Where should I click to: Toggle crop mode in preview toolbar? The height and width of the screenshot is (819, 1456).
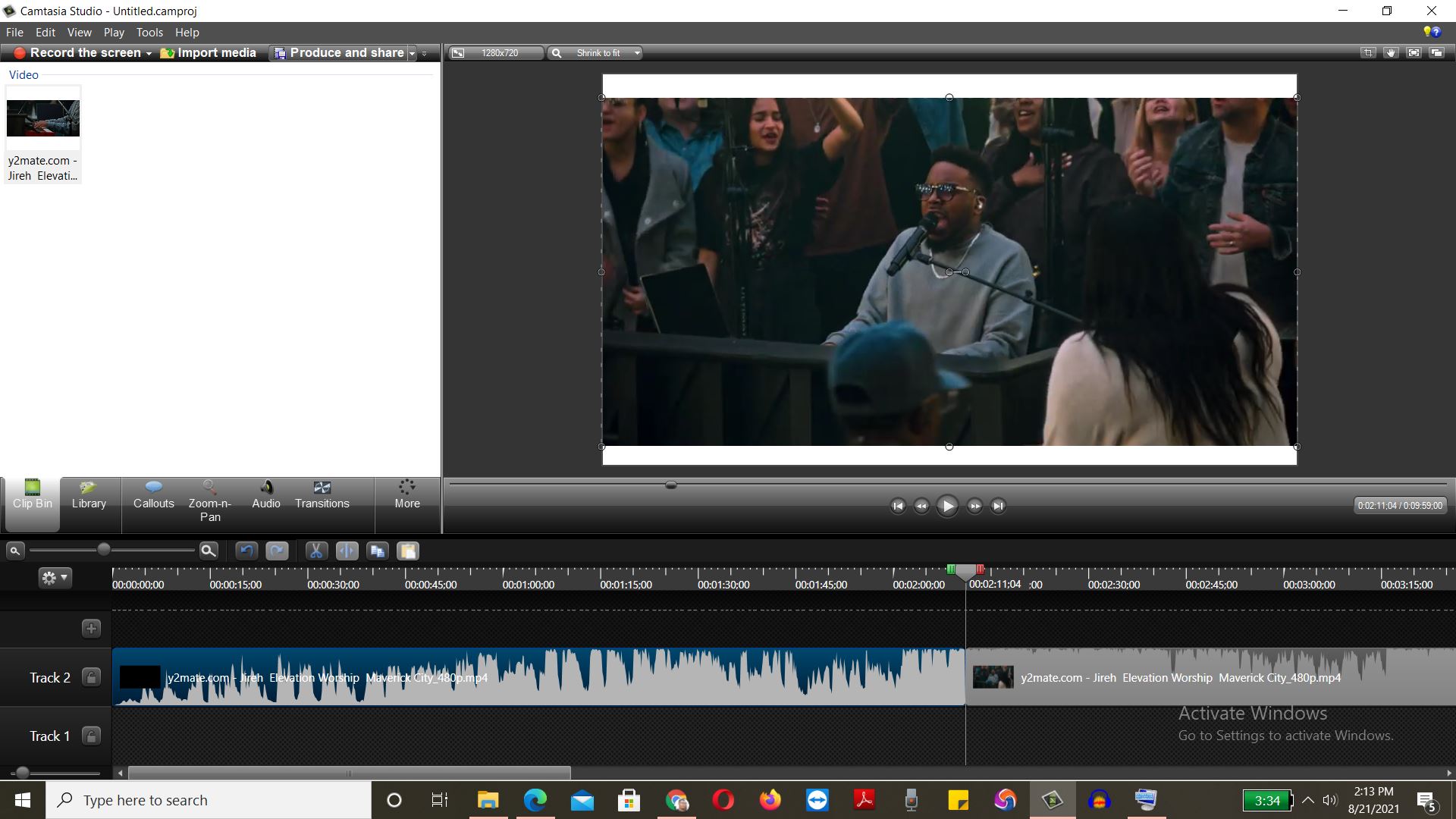[1368, 53]
